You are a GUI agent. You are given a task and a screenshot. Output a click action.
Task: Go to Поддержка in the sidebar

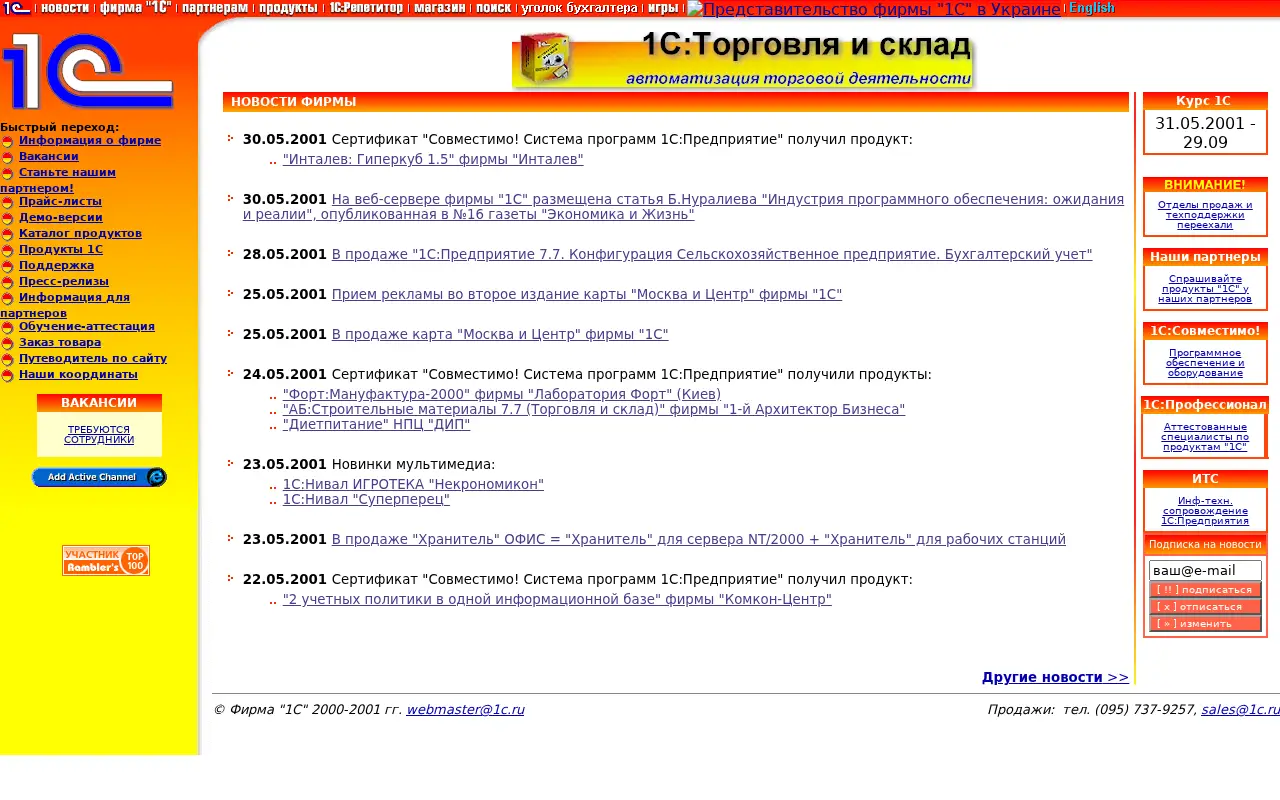point(57,265)
